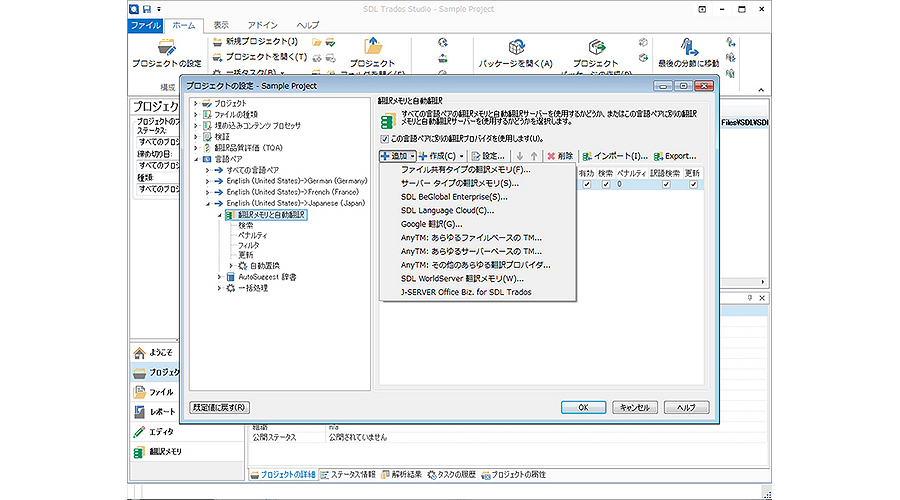Choose AnyTM: any file-based TM menu item
900x500 pixels.
pyautogui.click(x=477, y=238)
